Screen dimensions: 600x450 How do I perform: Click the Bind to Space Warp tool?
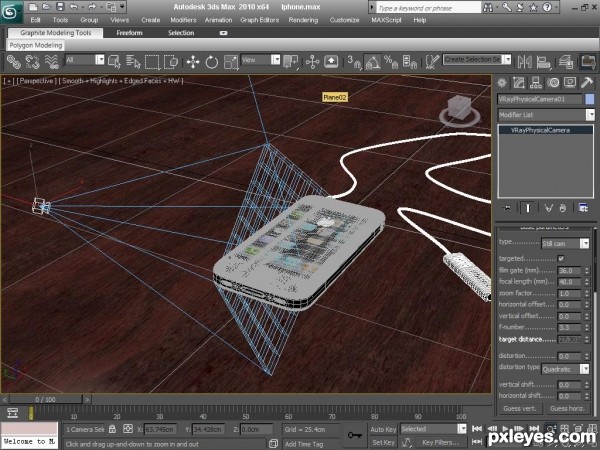coord(52,62)
